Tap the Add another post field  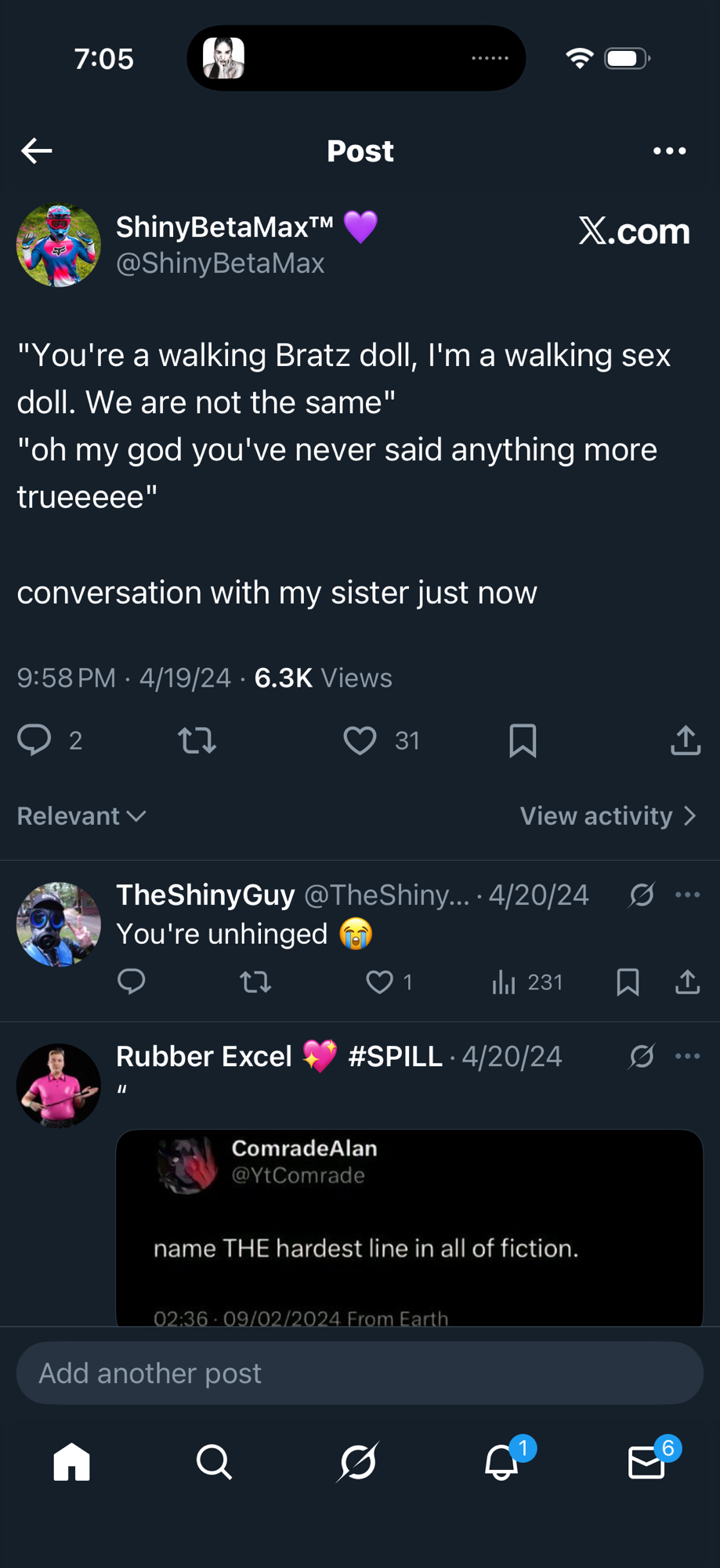pos(360,1373)
